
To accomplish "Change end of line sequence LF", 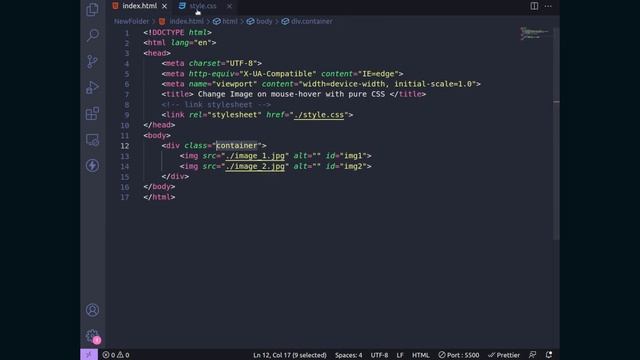I will point(400,355).
